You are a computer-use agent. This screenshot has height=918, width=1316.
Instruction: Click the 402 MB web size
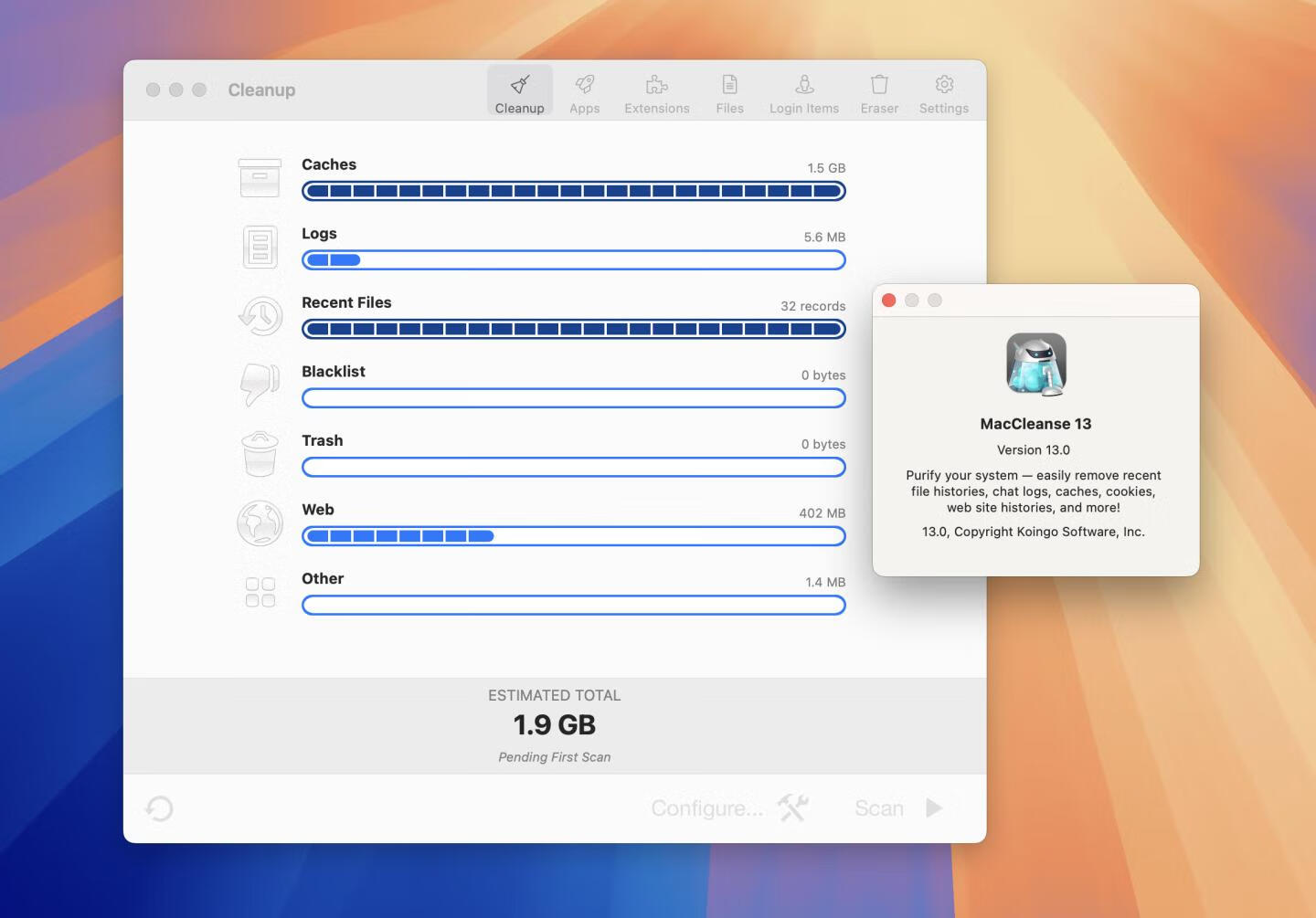(822, 513)
